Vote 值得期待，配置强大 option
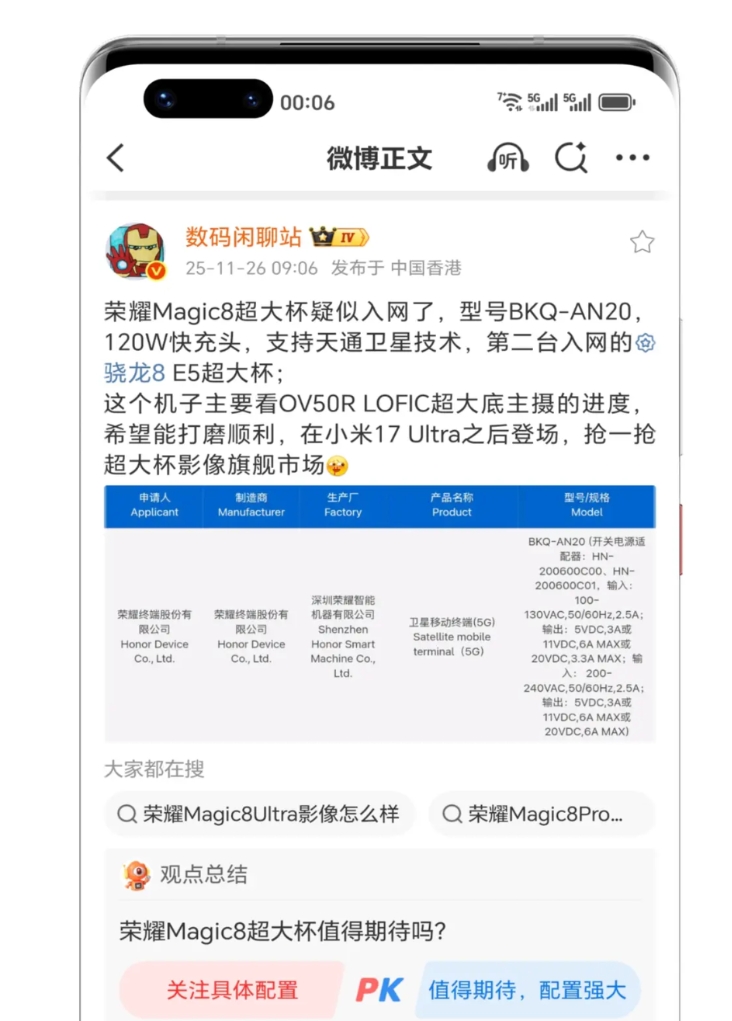Image resolution: width=732 pixels, height=1021 pixels. pyautogui.click(x=527, y=990)
